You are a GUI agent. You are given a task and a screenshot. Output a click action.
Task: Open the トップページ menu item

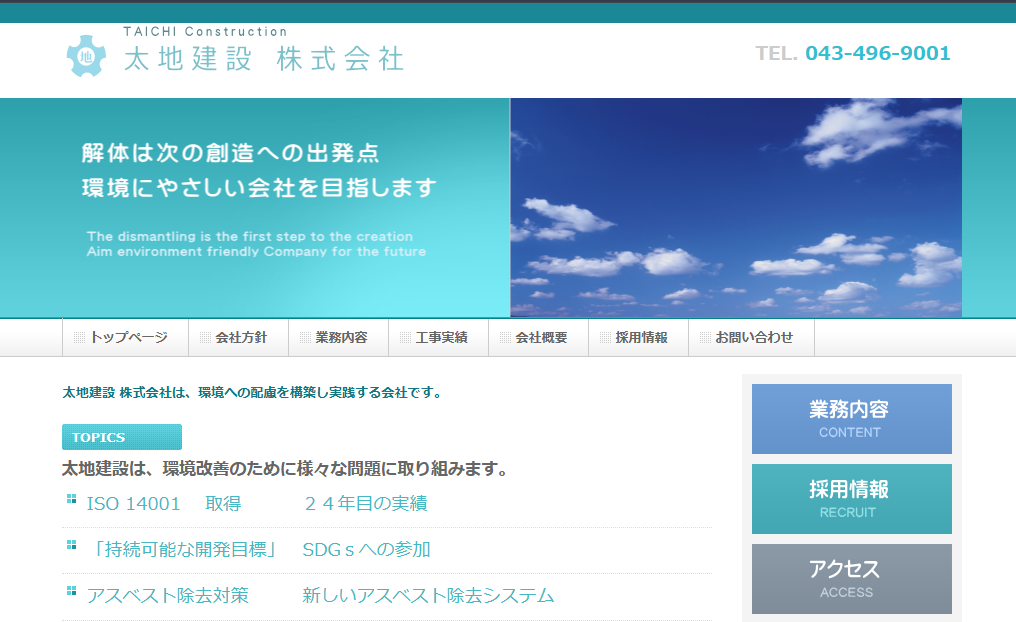126,338
